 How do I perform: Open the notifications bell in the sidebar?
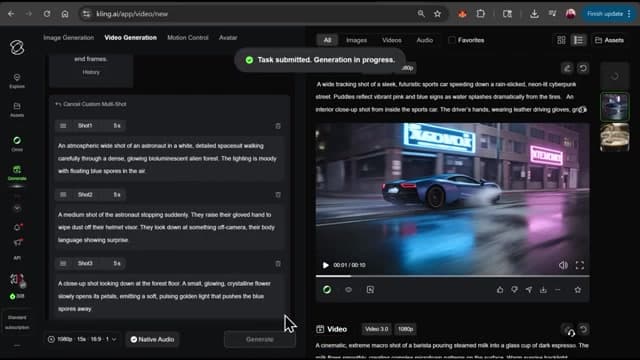pos(18,227)
